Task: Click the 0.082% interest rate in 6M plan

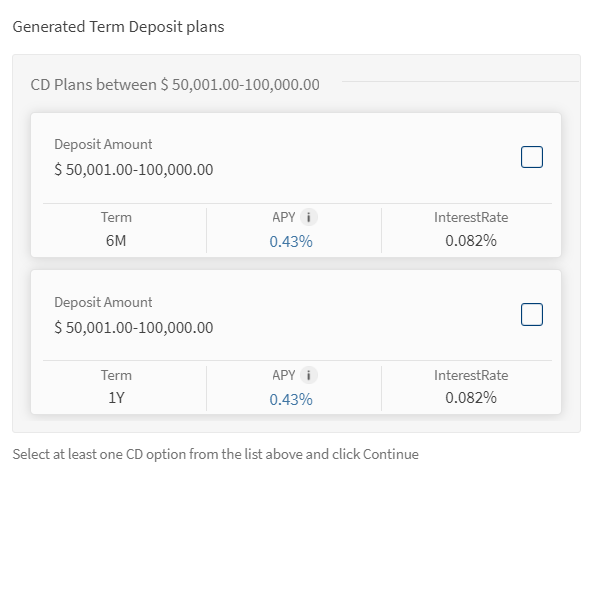Action: pyautogui.click(x=471, y=240)
